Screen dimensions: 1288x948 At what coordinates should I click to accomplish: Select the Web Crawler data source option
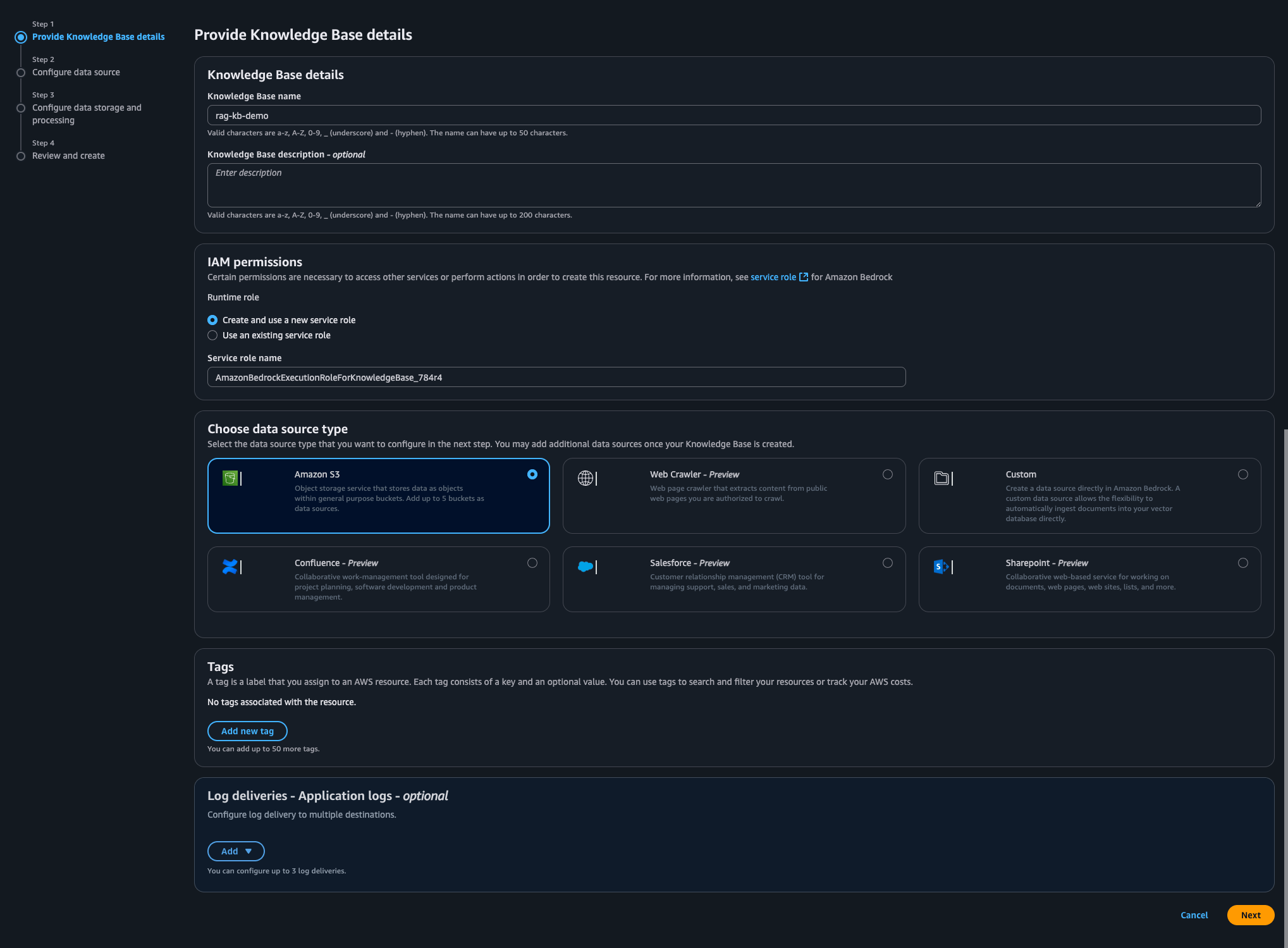pos(888,474)
